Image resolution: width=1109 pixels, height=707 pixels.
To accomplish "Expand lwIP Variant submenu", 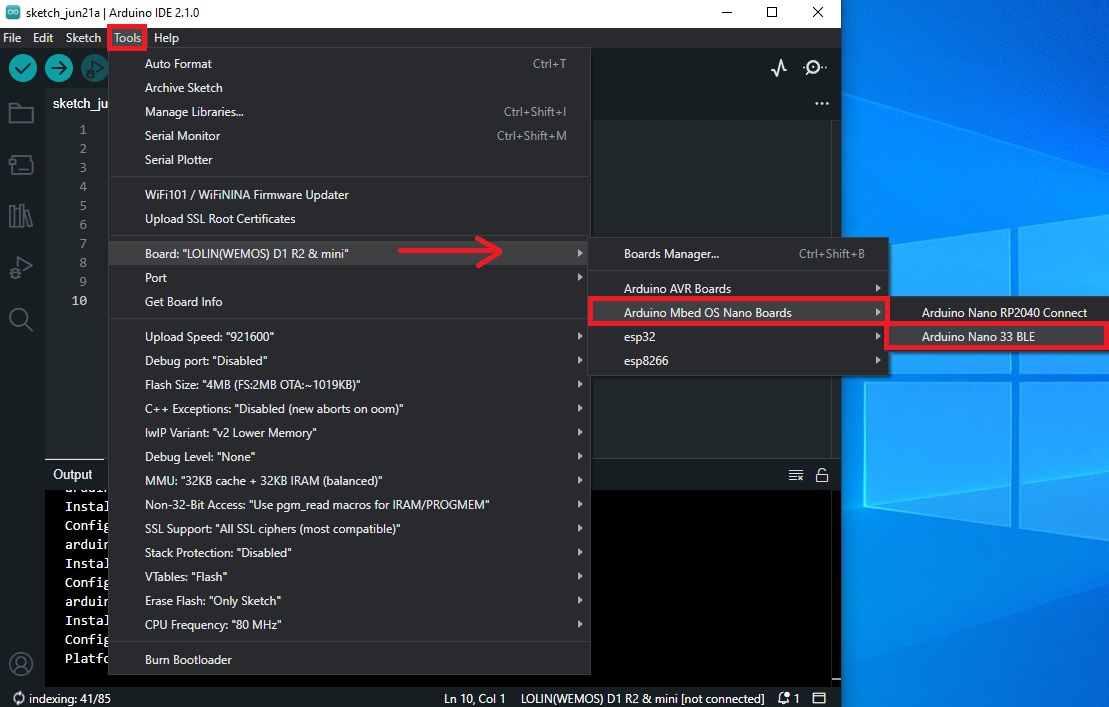I will point(349,433).
